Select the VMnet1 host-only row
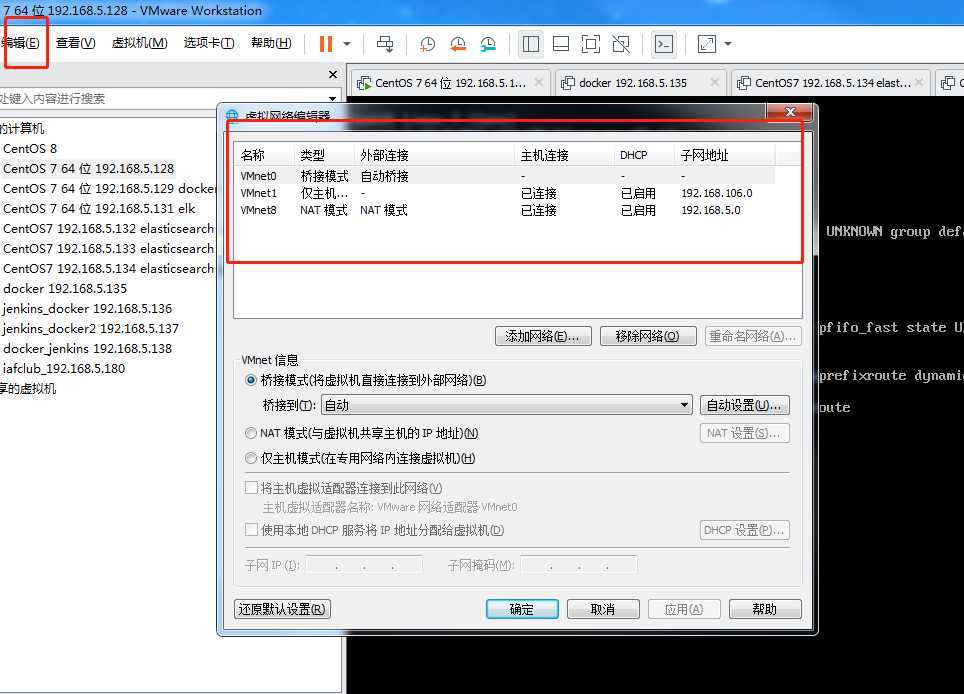Image resolution: width=964 pixels, height=694 pixels. tap(505, 193)
